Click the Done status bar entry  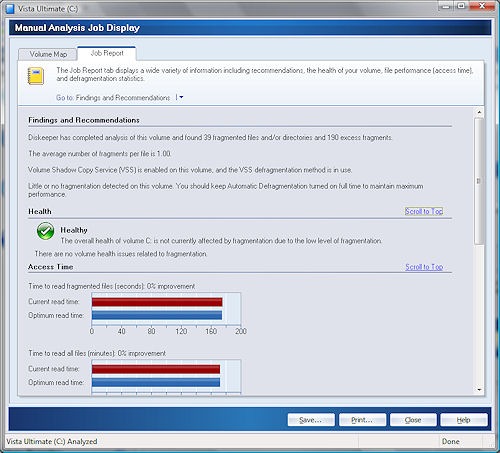pos(450,441)
